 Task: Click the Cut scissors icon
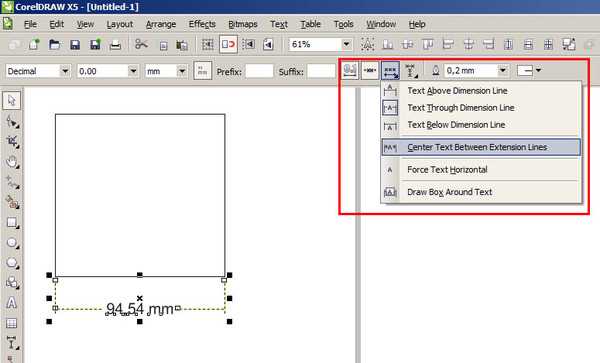[141, 44]
